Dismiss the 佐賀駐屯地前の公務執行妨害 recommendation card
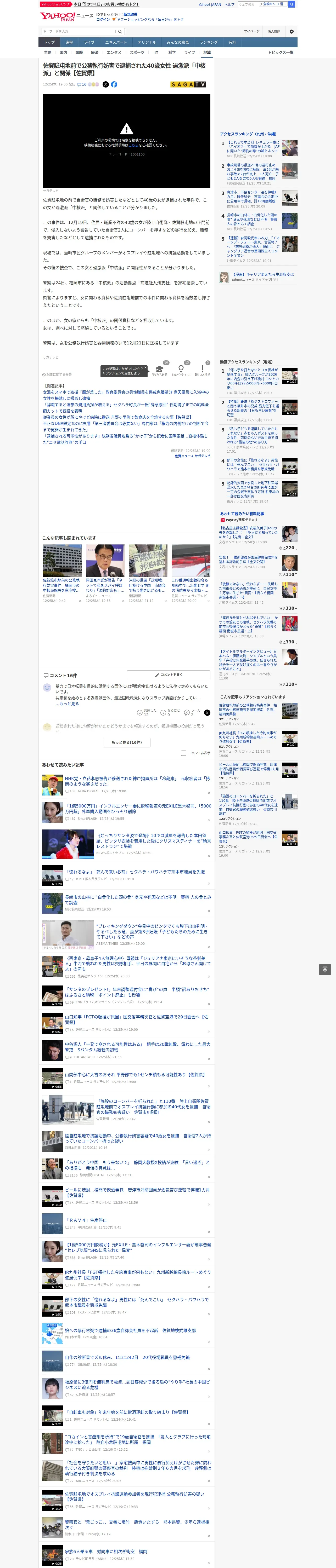Viewport: 336px width, 1568px height. tap(79, 601)
